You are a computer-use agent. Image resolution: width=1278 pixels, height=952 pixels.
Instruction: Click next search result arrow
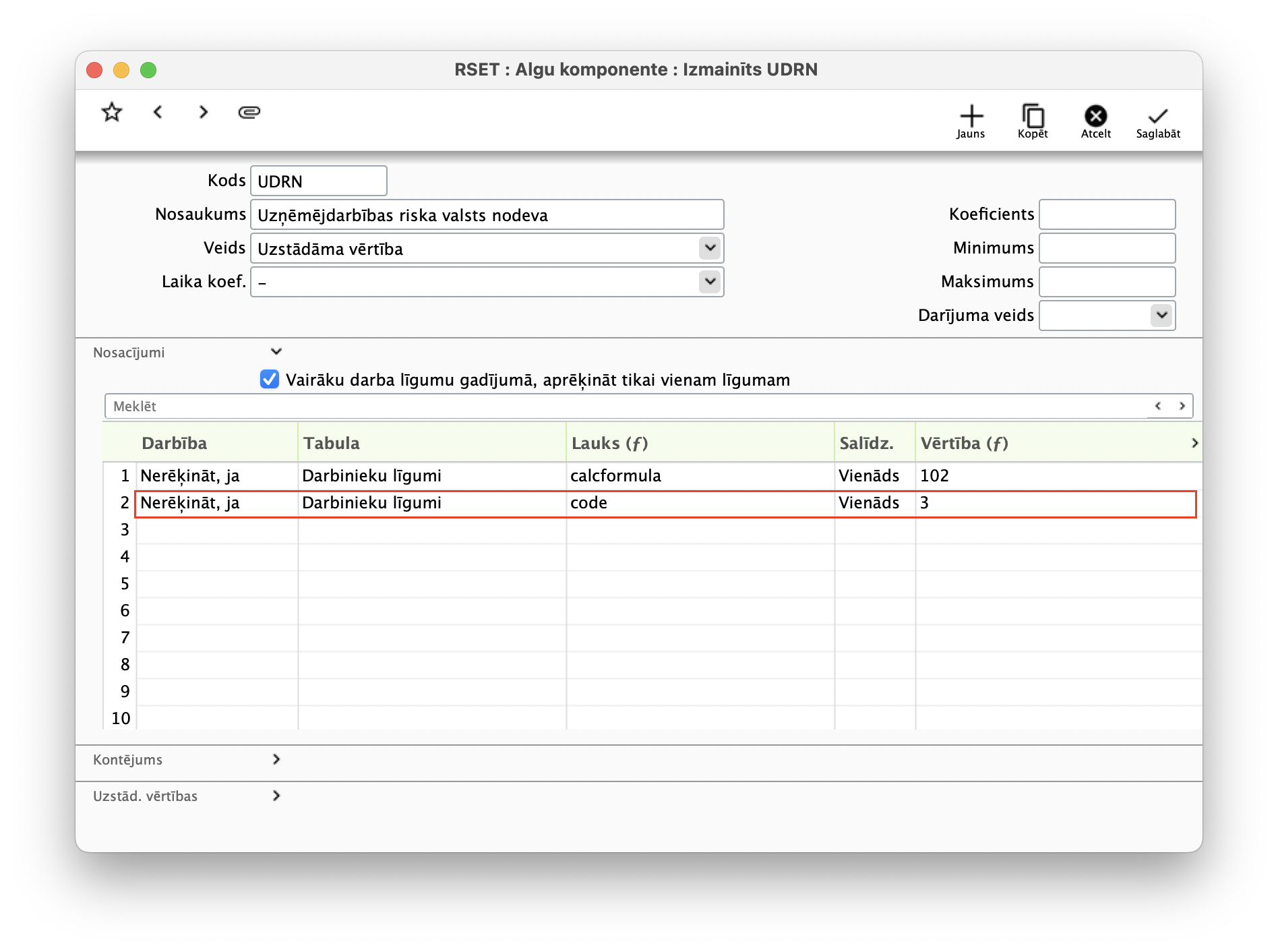[1182, 406]
